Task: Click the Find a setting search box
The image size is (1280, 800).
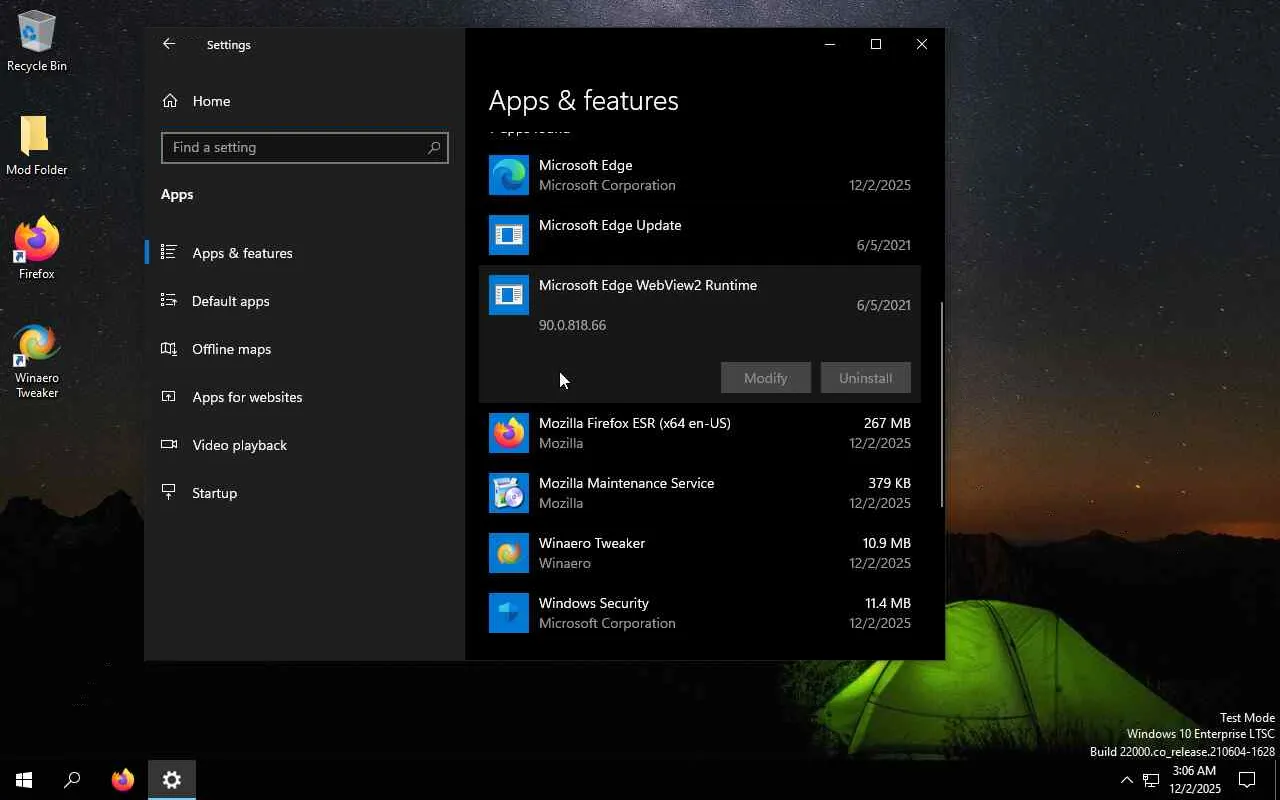Action: pyautogui.click(x=295, y=147)
